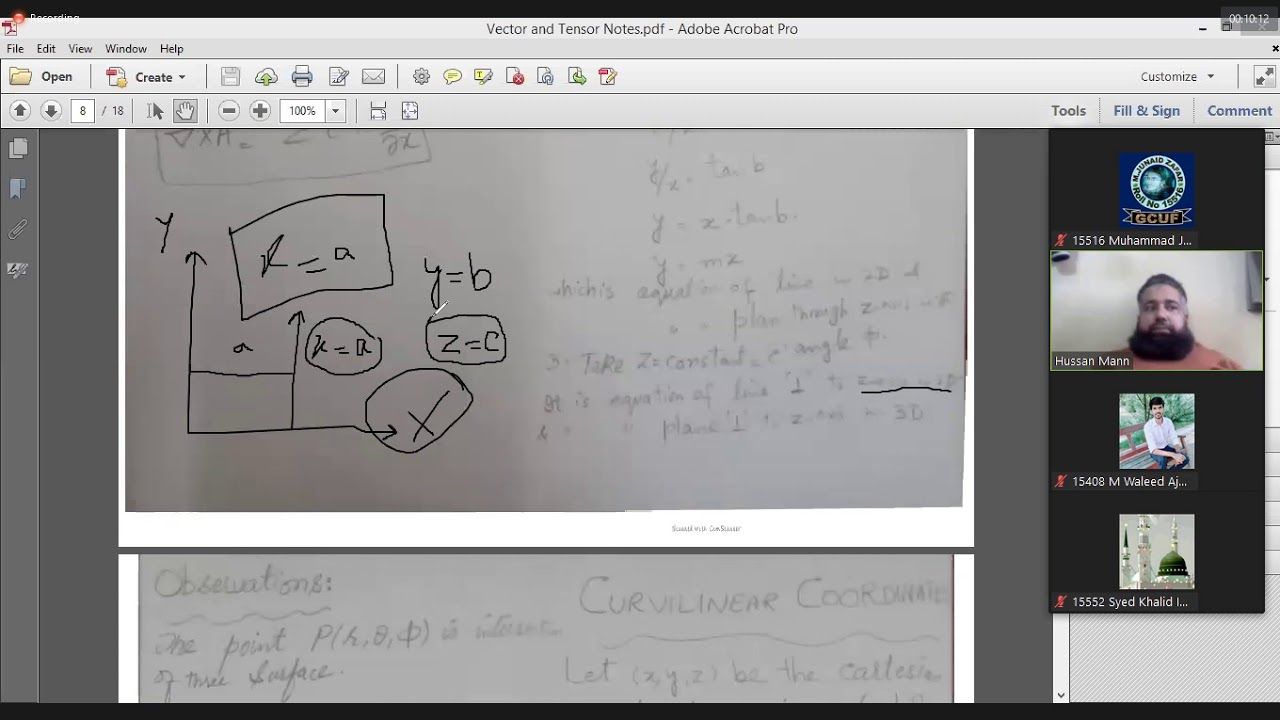Click the delete page icon
Image resolution: width=1280 pixels, height=720 pixels.
[x=515, y=77]
